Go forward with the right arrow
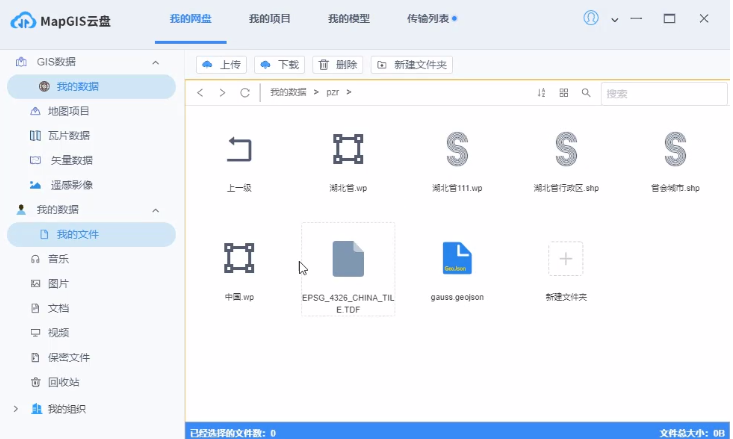This screenshot has width=733, height=439. point(222,93)
